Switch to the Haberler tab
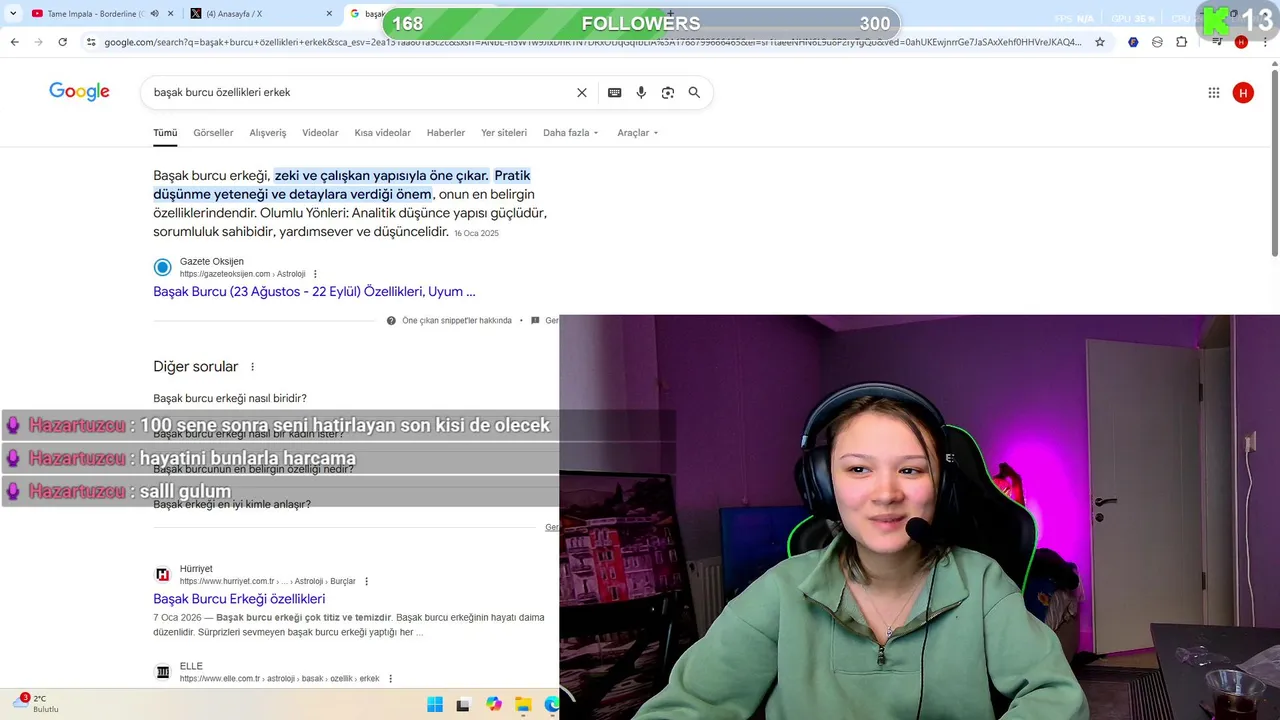1280x720 pixels. (446, 133)
